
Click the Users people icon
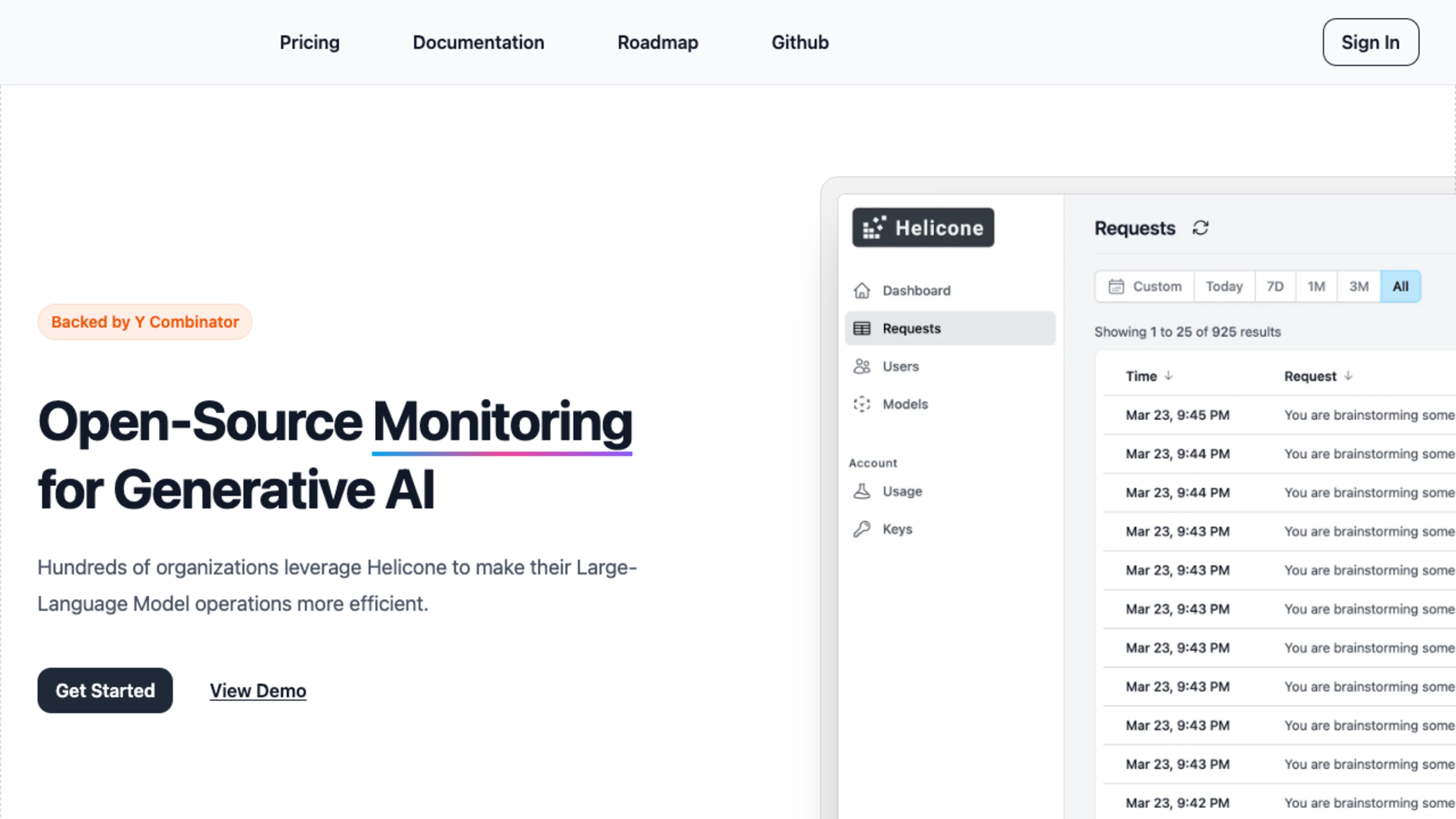coord(861,366)
